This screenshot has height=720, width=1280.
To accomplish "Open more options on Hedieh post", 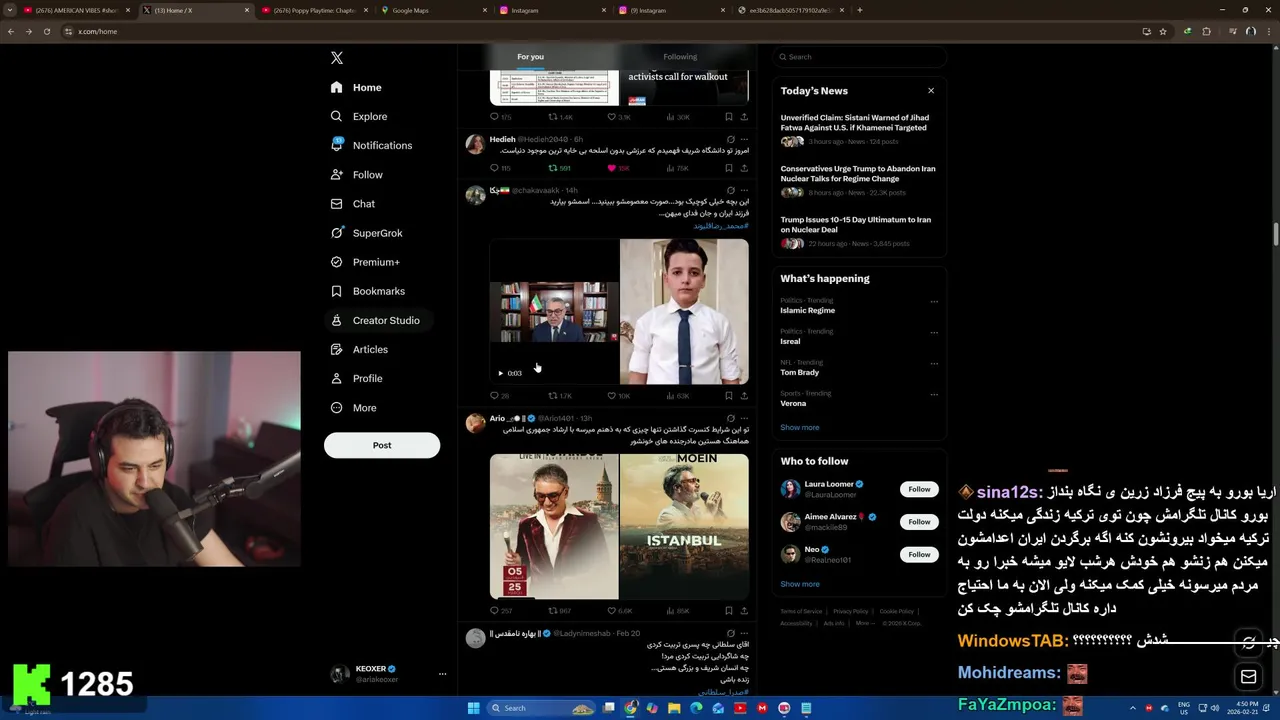I will point(744,139).
